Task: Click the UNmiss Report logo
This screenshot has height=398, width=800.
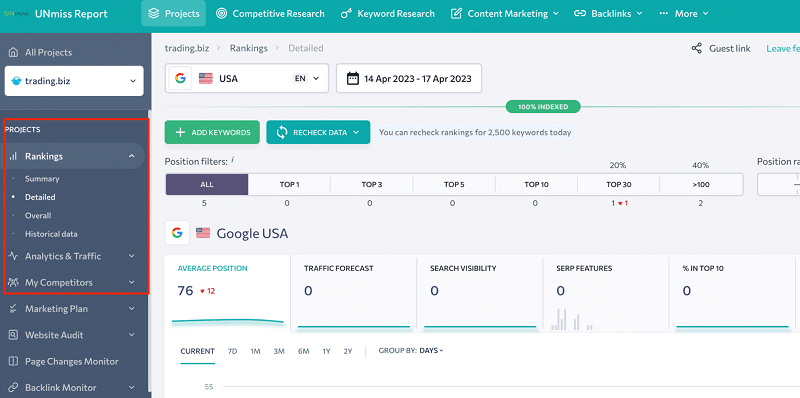Action: (56, 14)
